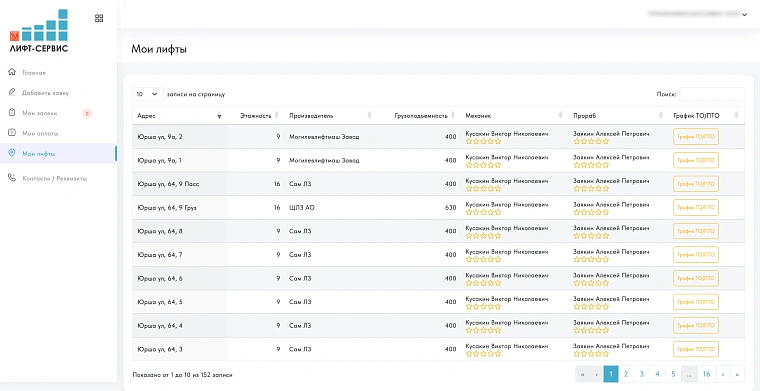Open График ТО/ПТО for Юрша ул, 64, 4

coord(696,326)
